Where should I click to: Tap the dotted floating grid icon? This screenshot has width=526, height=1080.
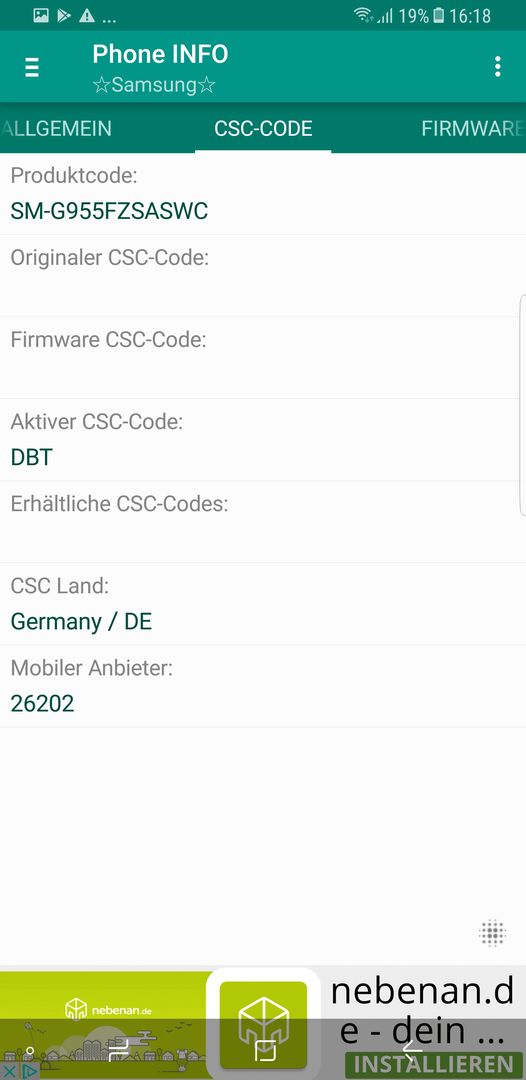pyautogui.click(x=493, y=933)
